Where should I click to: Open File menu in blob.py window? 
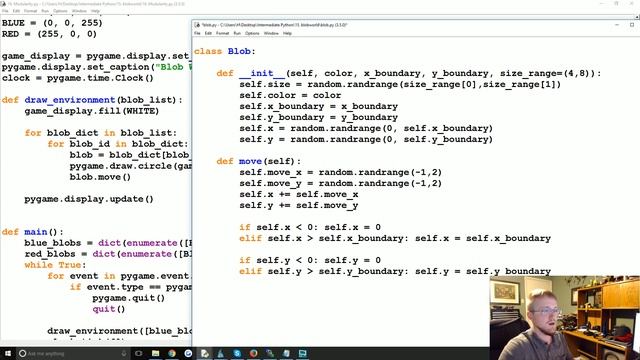pyautogui.click(x=197, y=33)
